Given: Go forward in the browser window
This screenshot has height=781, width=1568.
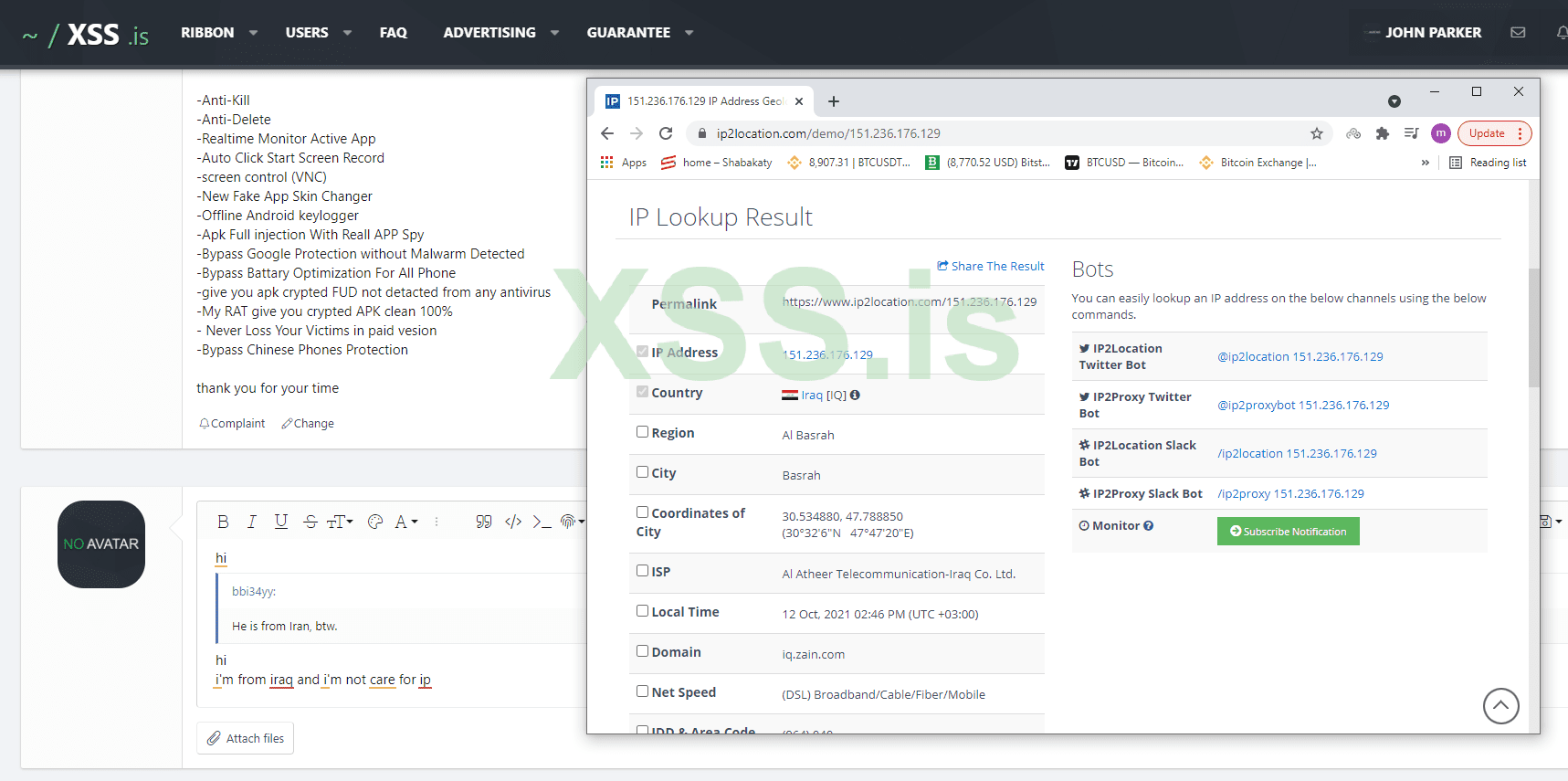Looking at the screenshot, I should (637, 133).
